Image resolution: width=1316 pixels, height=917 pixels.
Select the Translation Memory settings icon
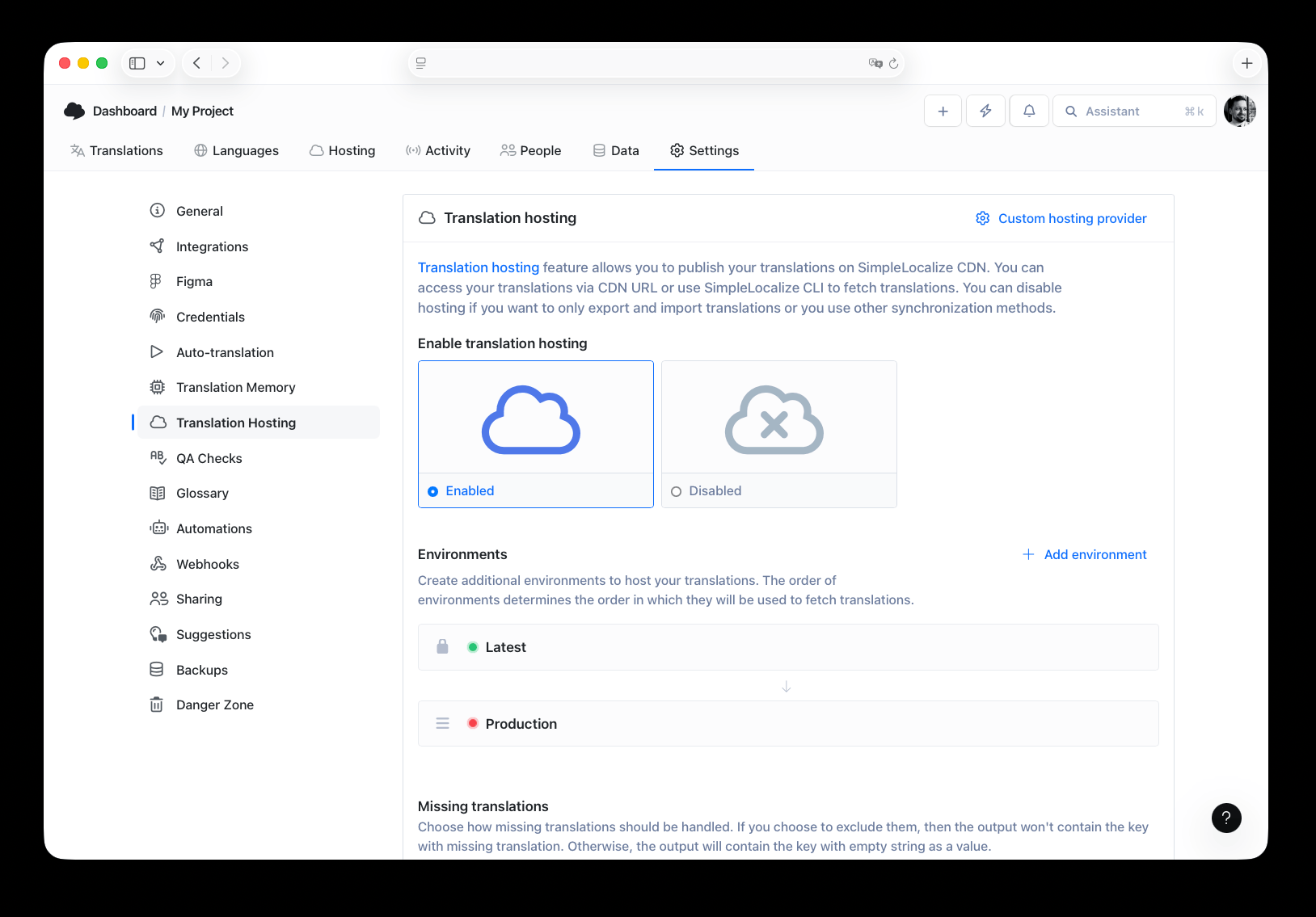point(158,387)
